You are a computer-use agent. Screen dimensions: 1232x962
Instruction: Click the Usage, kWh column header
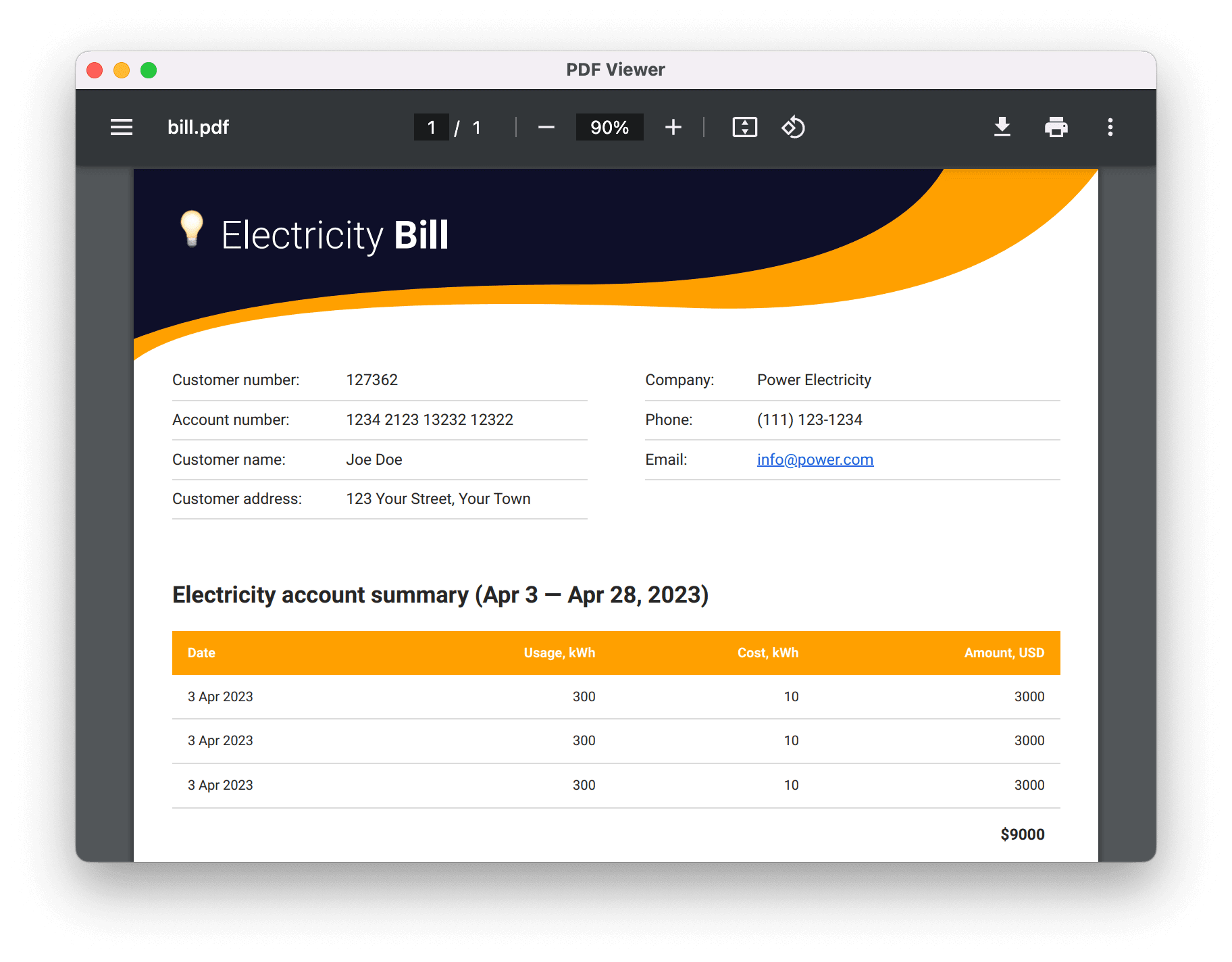tap(559, 653)
